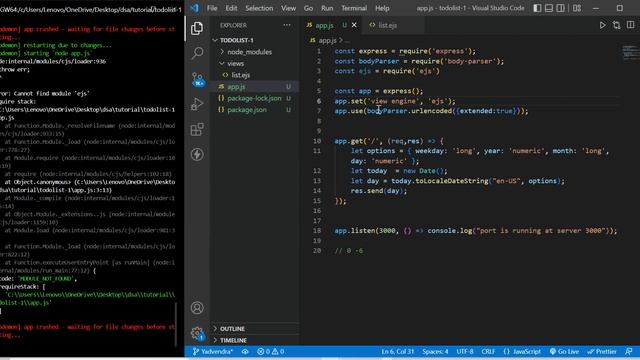This screenshot has height=360, width=640.
Task: Toggle the bottom panel layout icon
Action: pyautogui.click(x=549, y=8)
